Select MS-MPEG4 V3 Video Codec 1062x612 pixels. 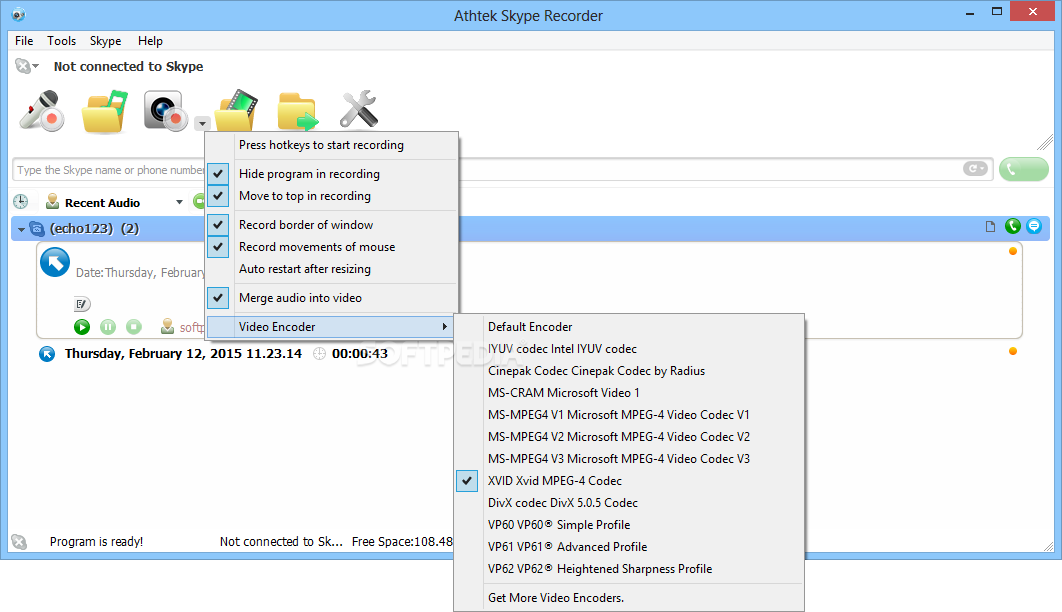(629, 459)
